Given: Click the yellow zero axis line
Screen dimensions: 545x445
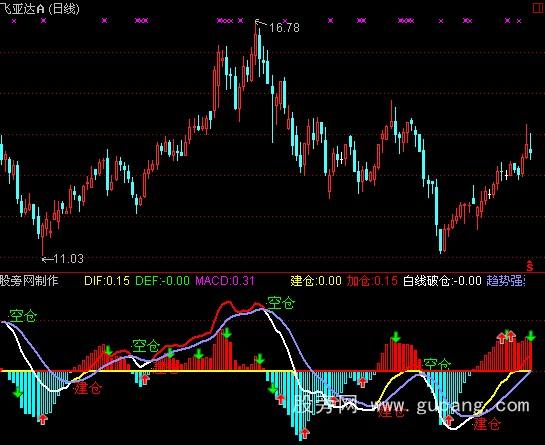Looking at the screenshot, I should pos(266,371).
